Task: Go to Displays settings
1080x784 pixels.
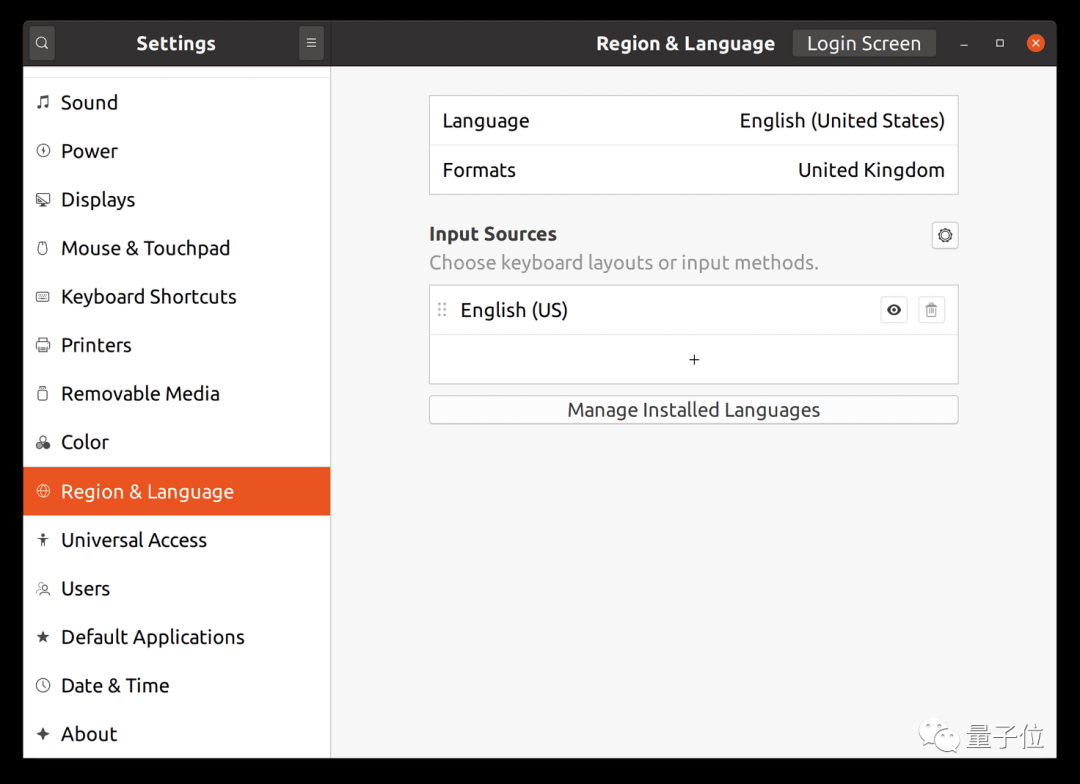Action: coord(98,200)
